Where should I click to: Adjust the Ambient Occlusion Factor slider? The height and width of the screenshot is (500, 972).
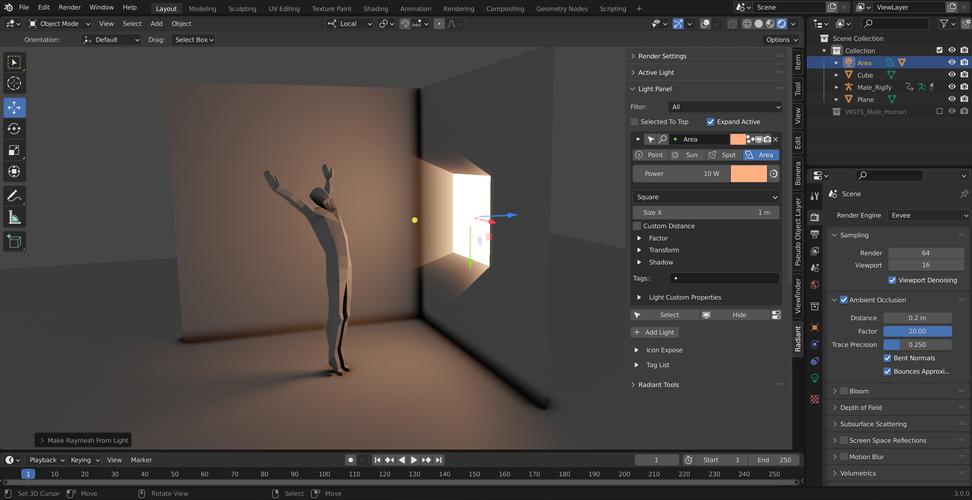pyautogui.click(x=917, y=331)
